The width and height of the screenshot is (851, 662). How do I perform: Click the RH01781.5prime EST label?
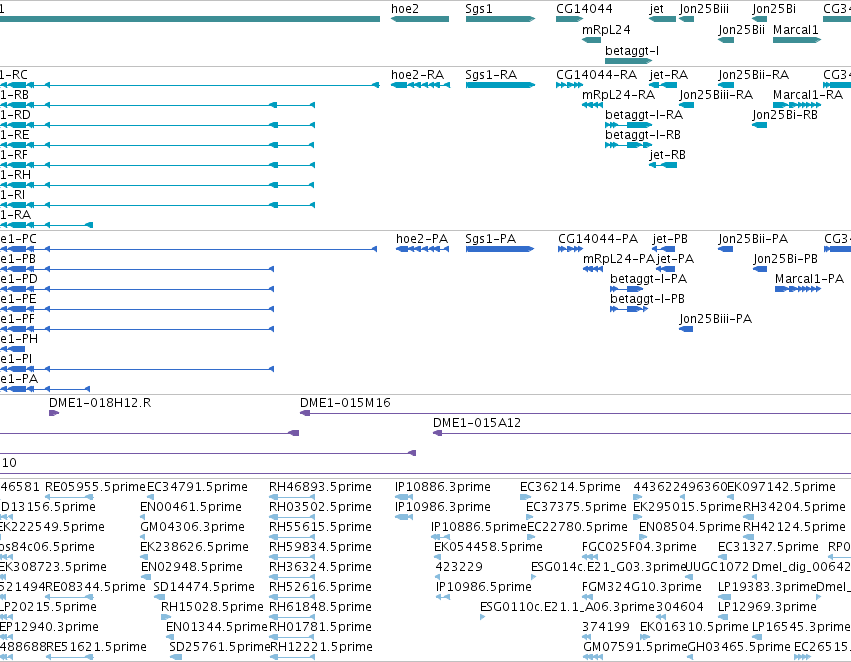pyautogui.click(x=320, y=627)
